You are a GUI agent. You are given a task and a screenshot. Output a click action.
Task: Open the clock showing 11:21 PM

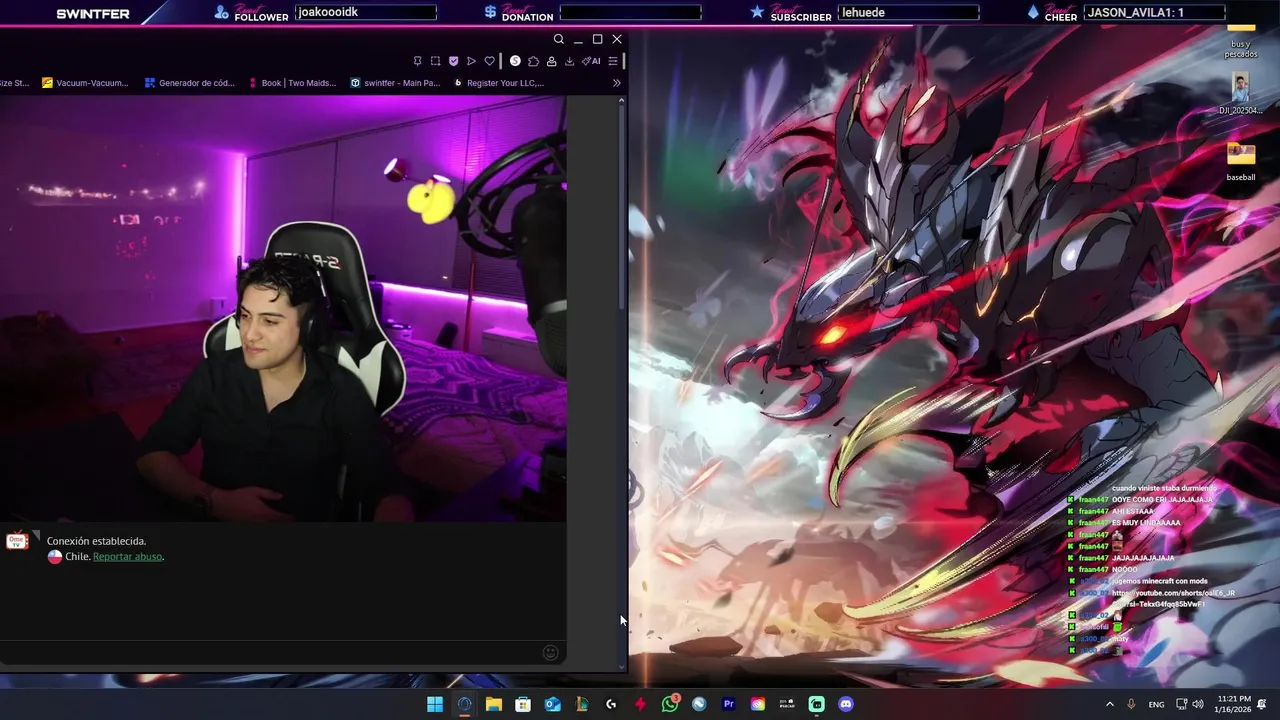(x=1234, y=704)
